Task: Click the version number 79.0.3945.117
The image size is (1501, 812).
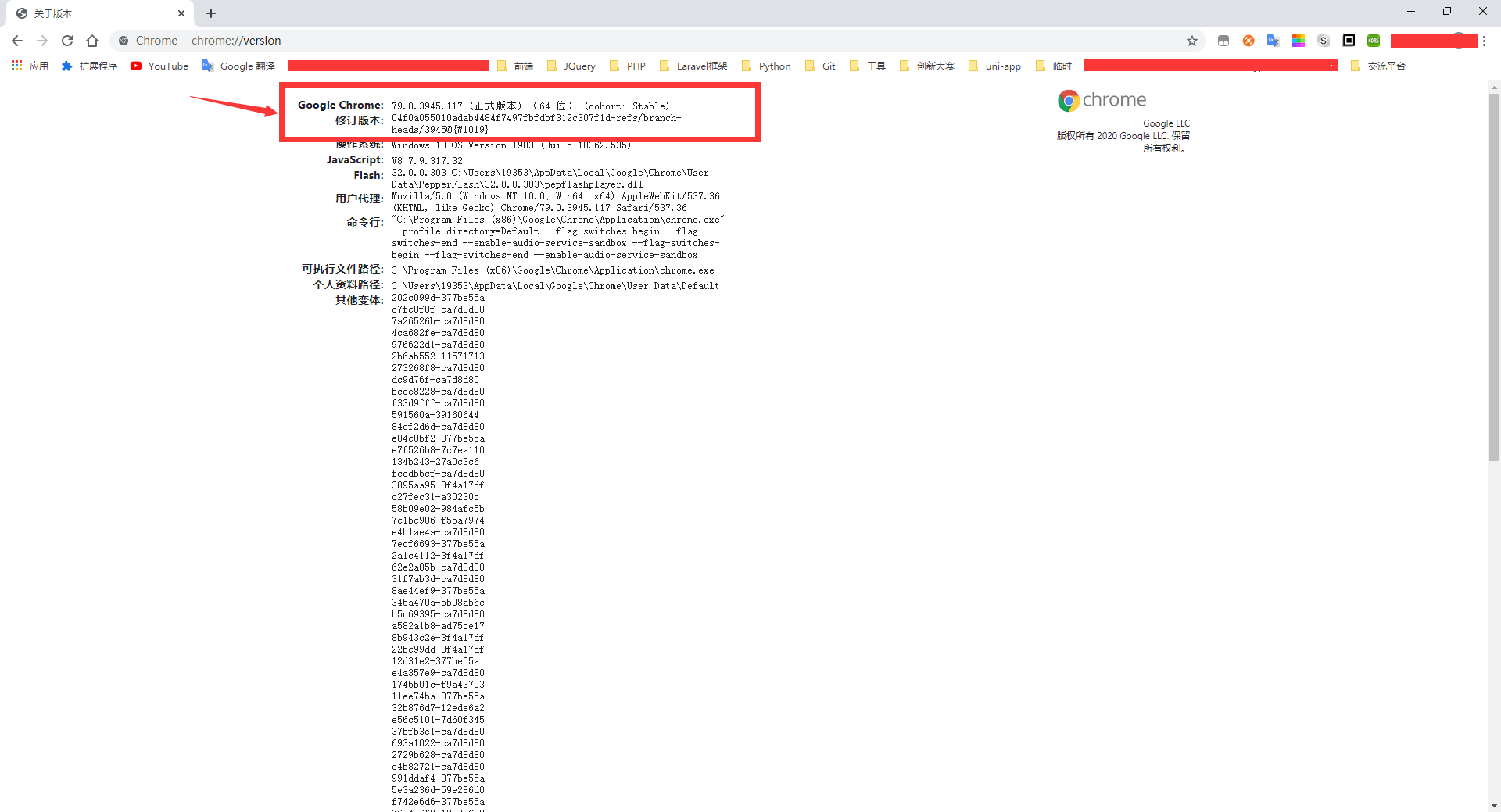Action: pos(427,106)
